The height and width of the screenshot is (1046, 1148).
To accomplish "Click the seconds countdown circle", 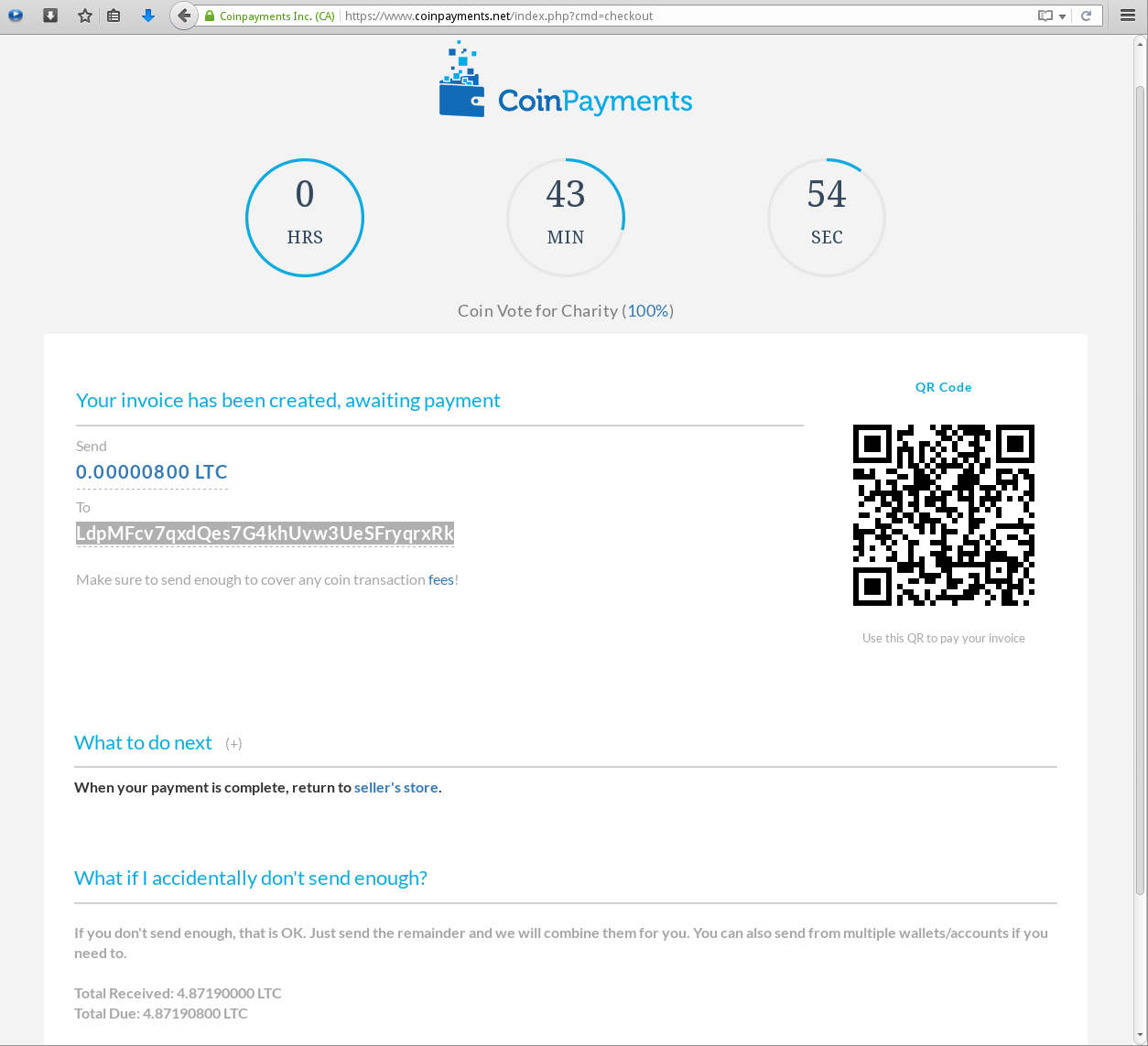I will [827, 218].
